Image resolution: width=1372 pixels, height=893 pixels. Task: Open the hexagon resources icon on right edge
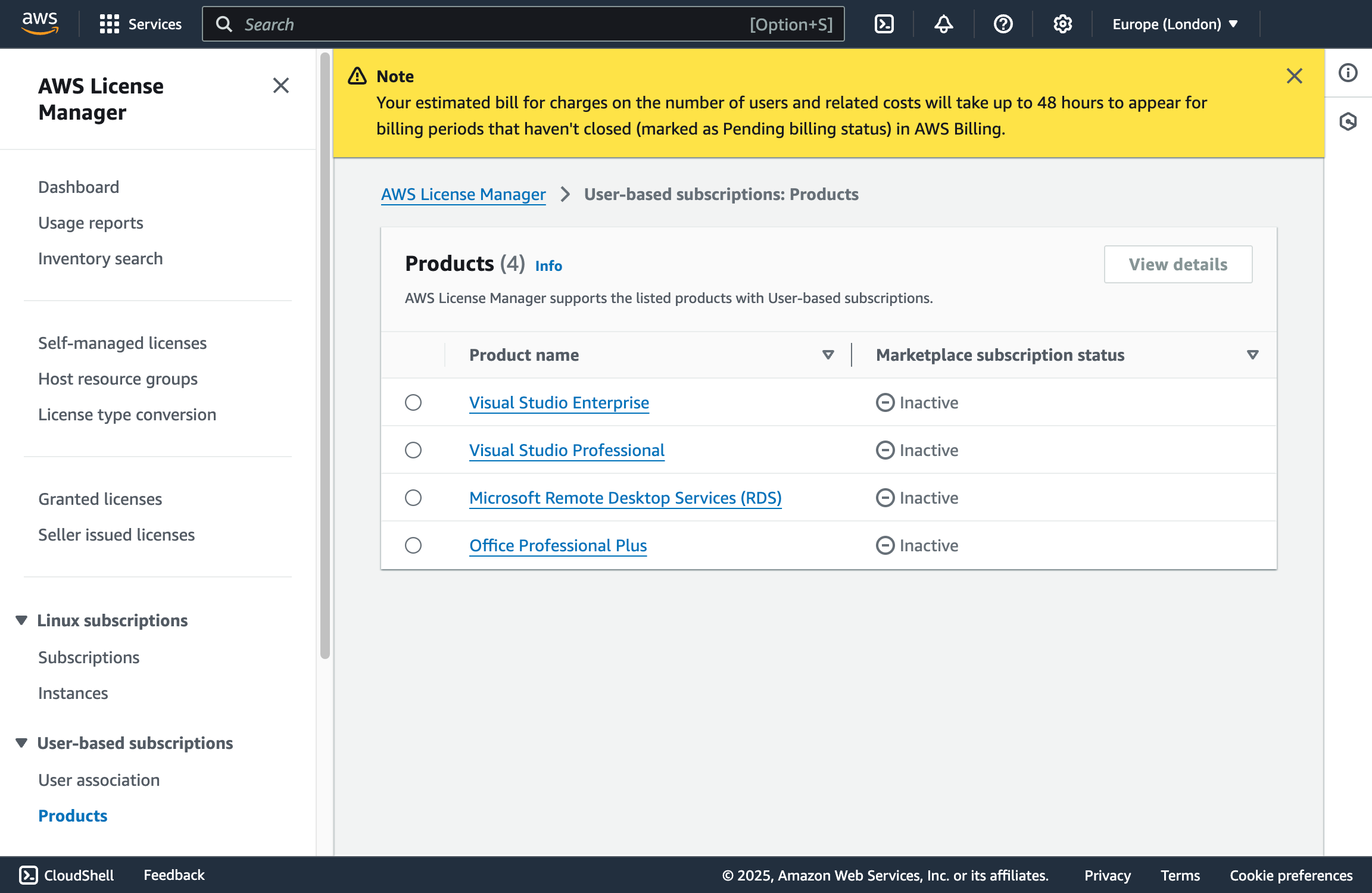pyautogui.click(x=1348, y=121)
